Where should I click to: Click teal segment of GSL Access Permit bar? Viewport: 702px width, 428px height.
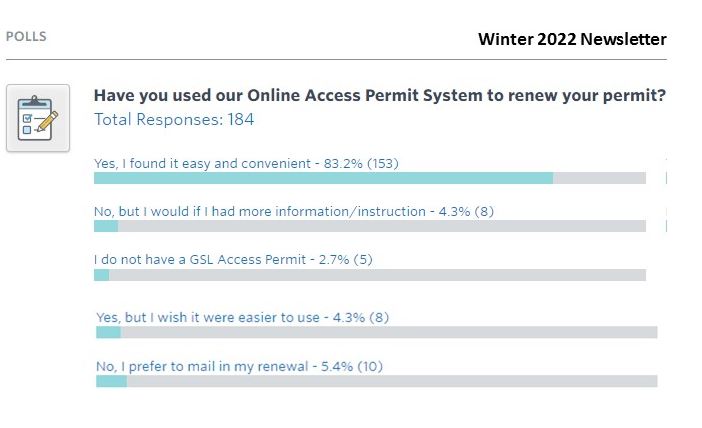[101, 275]
